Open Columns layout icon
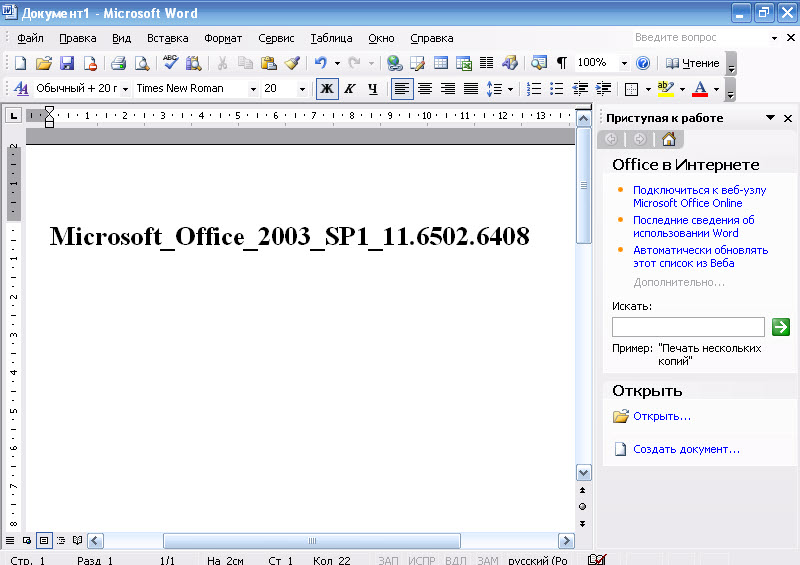800x565 pixels. [487, 63]
